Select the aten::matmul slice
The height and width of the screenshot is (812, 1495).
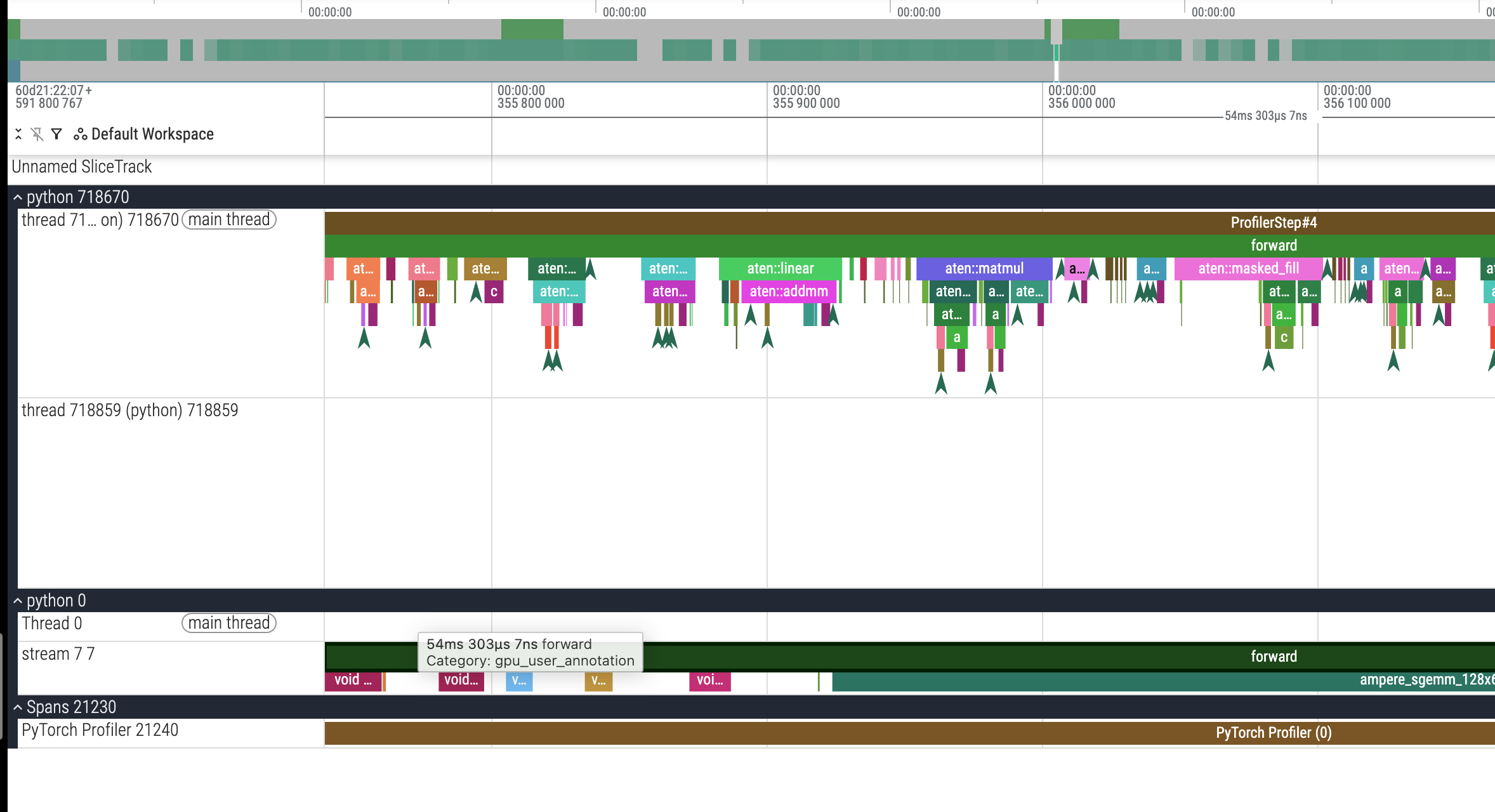click(x=984, y=268)
